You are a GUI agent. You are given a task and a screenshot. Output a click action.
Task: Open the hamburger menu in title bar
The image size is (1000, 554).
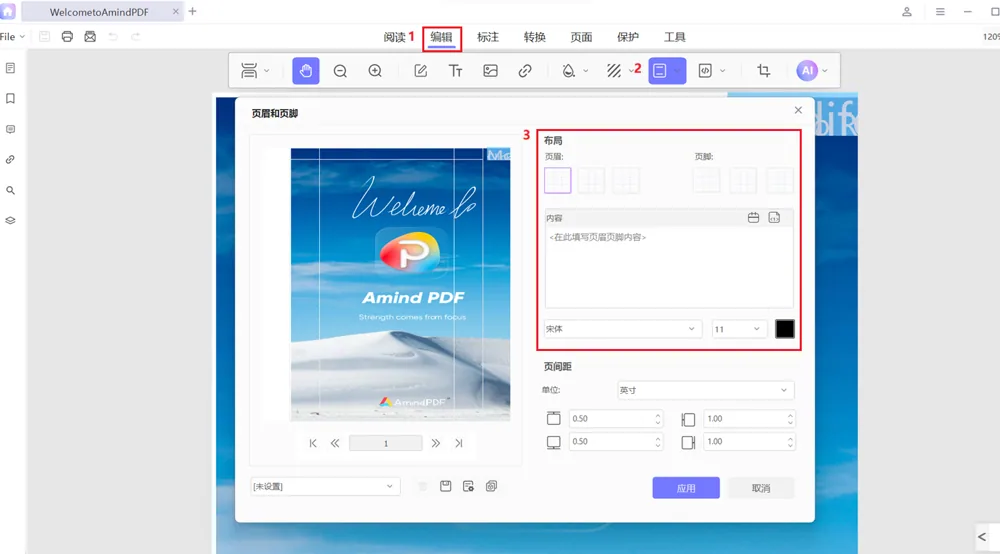[x=940, y=11]
